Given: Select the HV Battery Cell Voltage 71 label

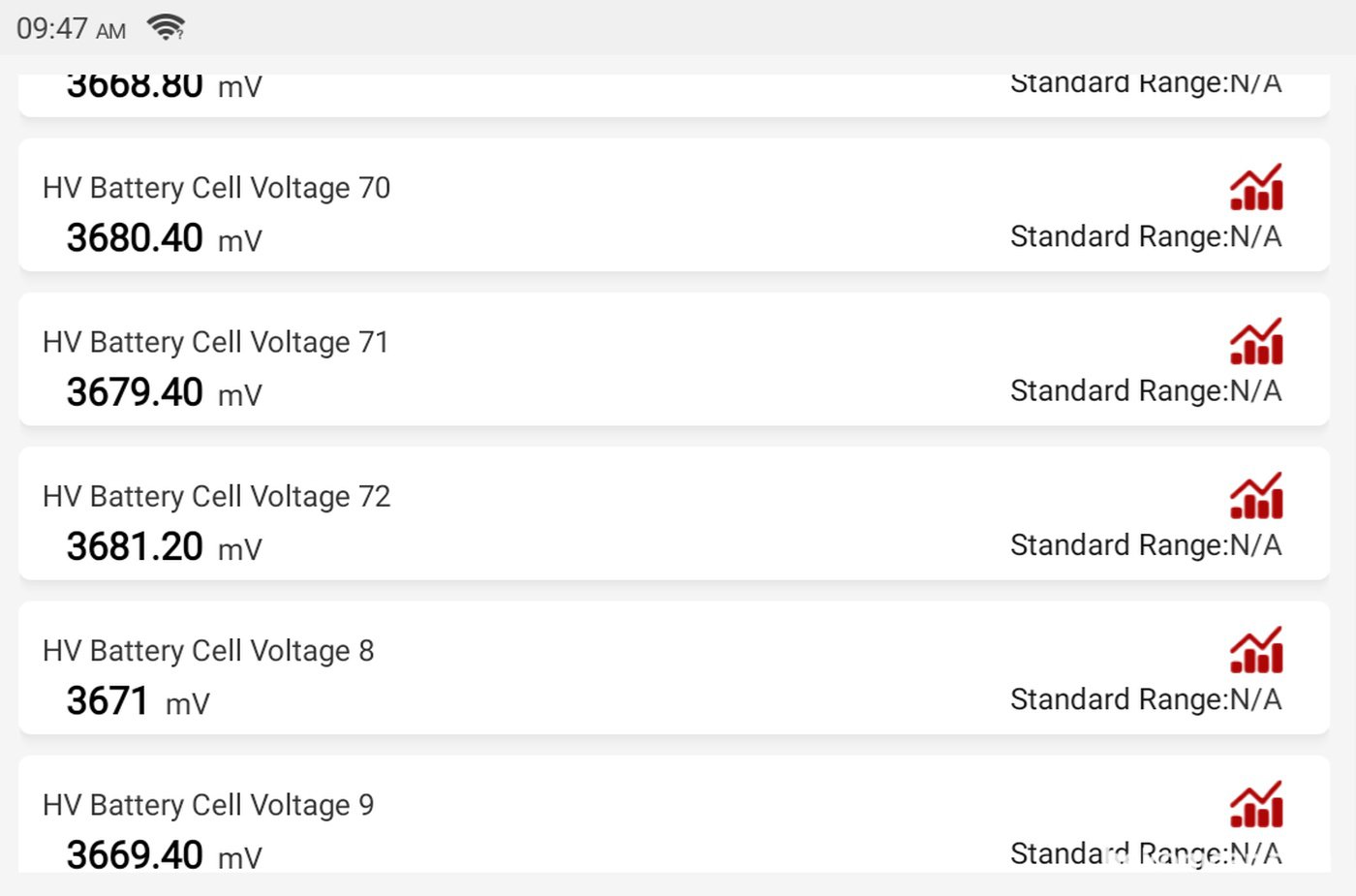Looking at the screenshot, I should tap(215, 342).
